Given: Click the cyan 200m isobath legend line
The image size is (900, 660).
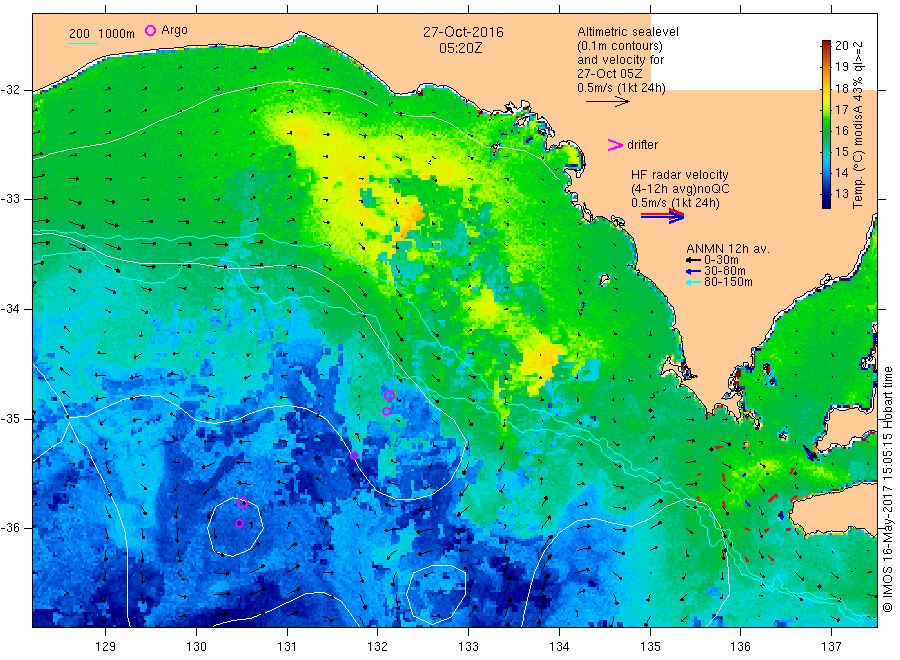Looking at the screenshot, I should pos(83,43).
